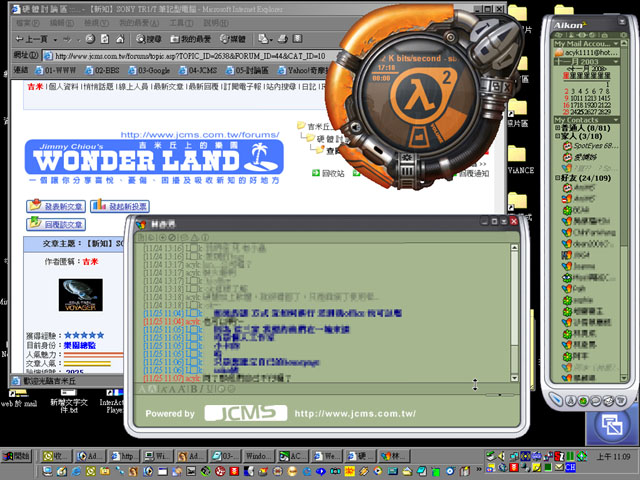Open the IE Search (搜尋) toolbar button

pos(149,39)
